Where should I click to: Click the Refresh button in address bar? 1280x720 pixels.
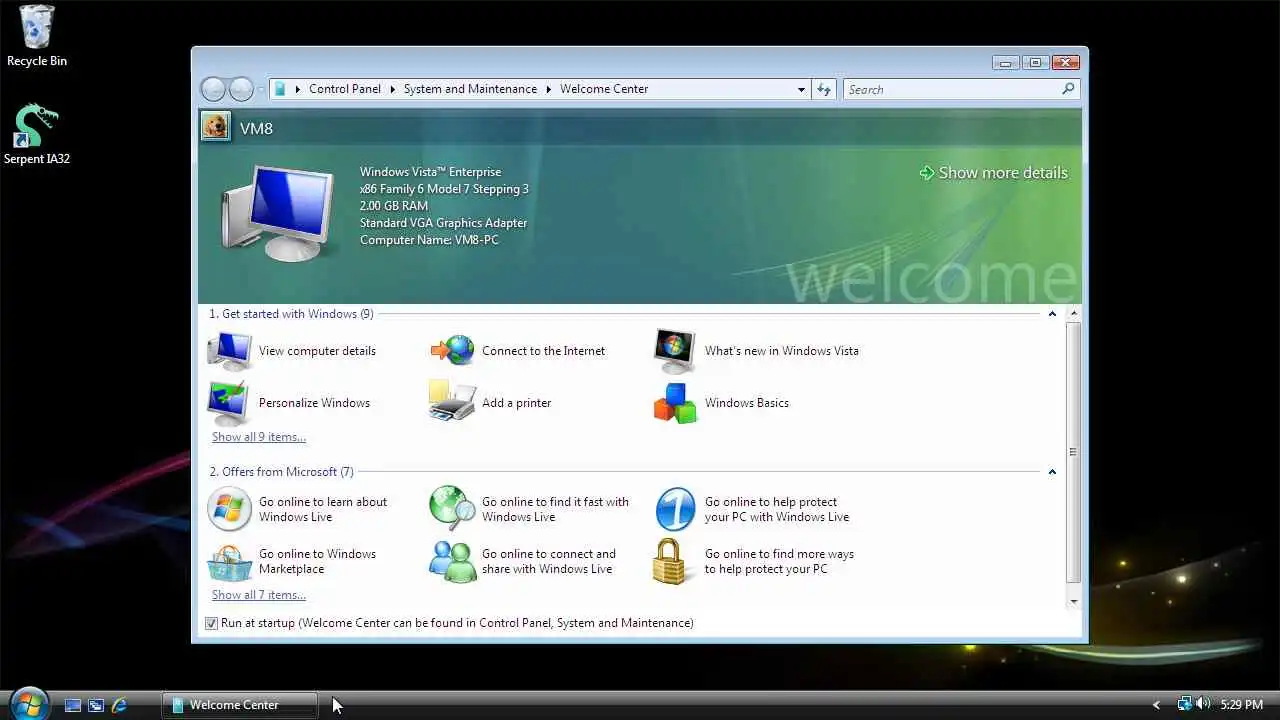click(x=824, y=89)
